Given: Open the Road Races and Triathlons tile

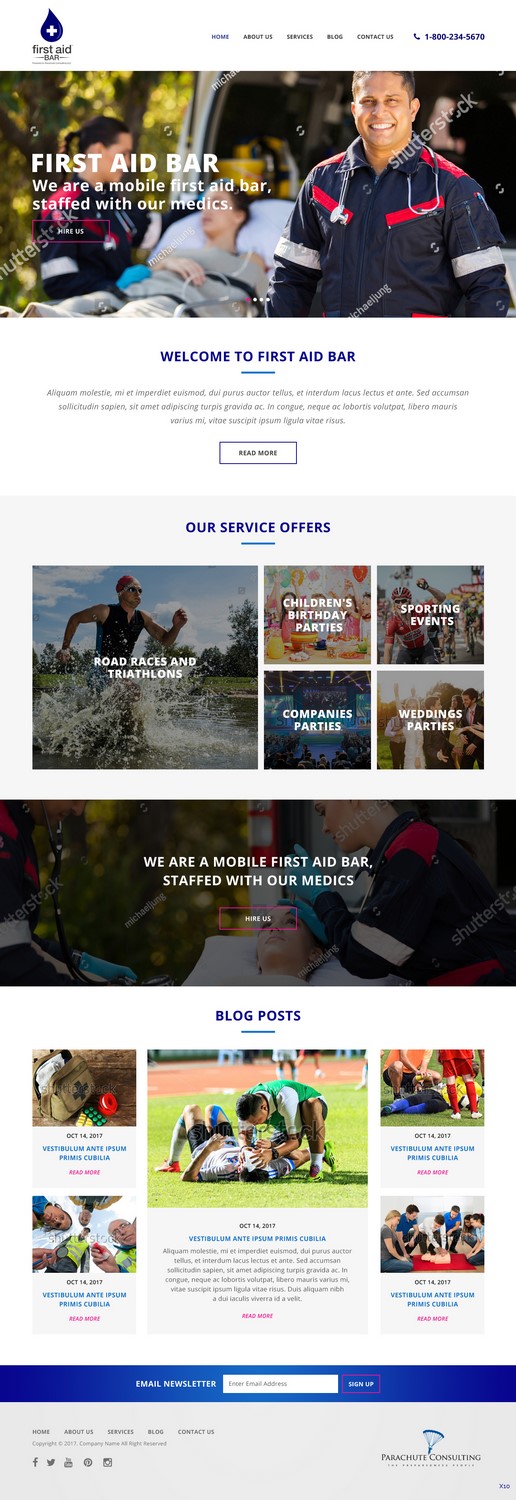Looking at the screenshot, I should tap(145, 667).
